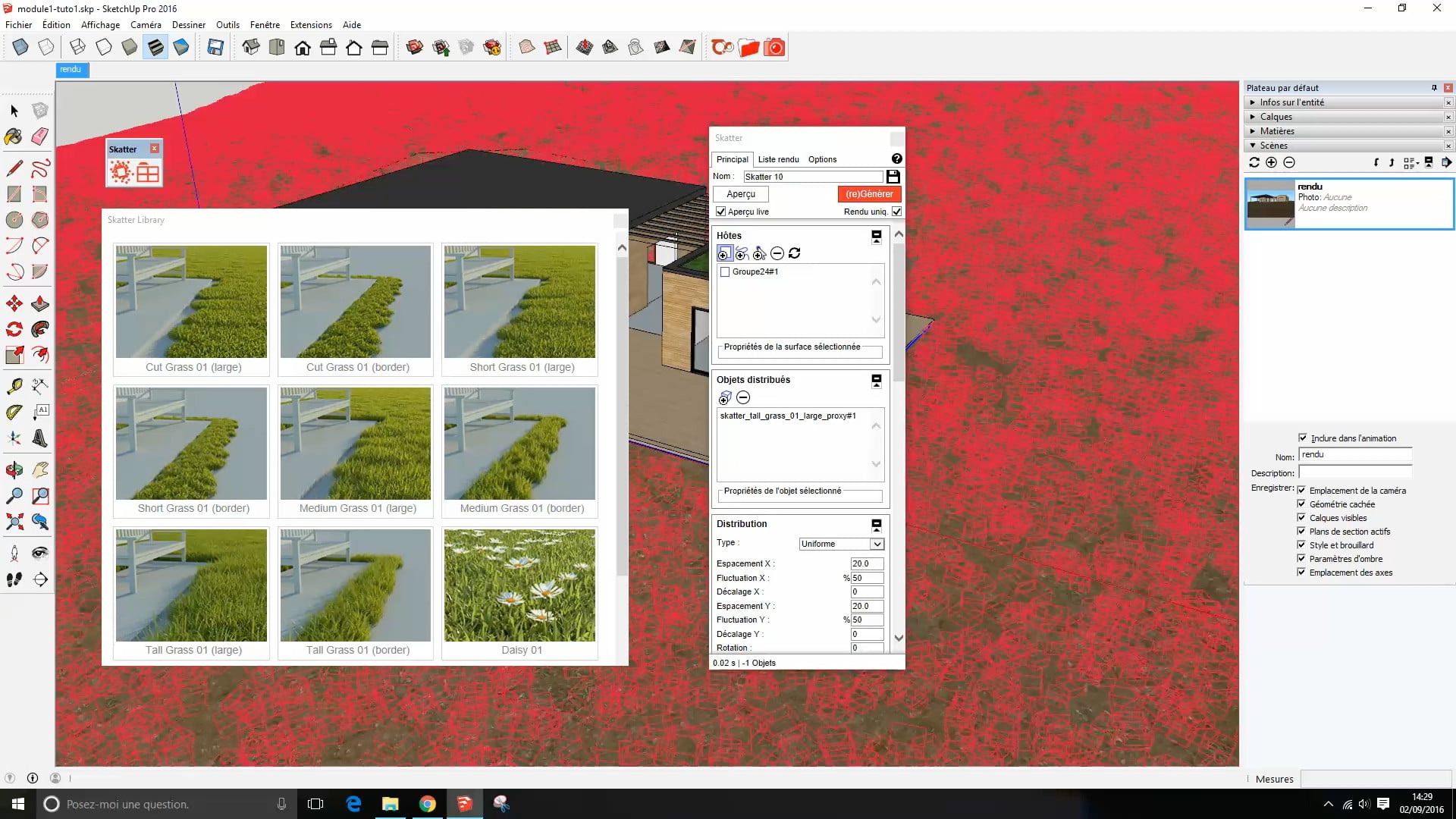Remove host with minus icon in Hôtes
This screenshot has height=819, width=1456.
pyautogui.click(x=777, y=253)
